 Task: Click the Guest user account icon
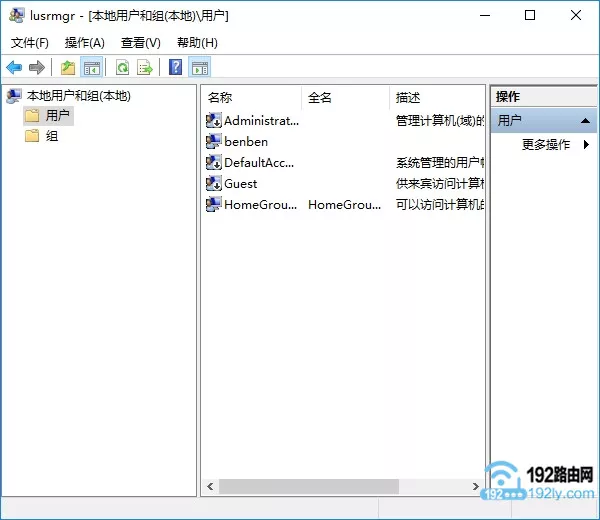[x=214, y=184]
